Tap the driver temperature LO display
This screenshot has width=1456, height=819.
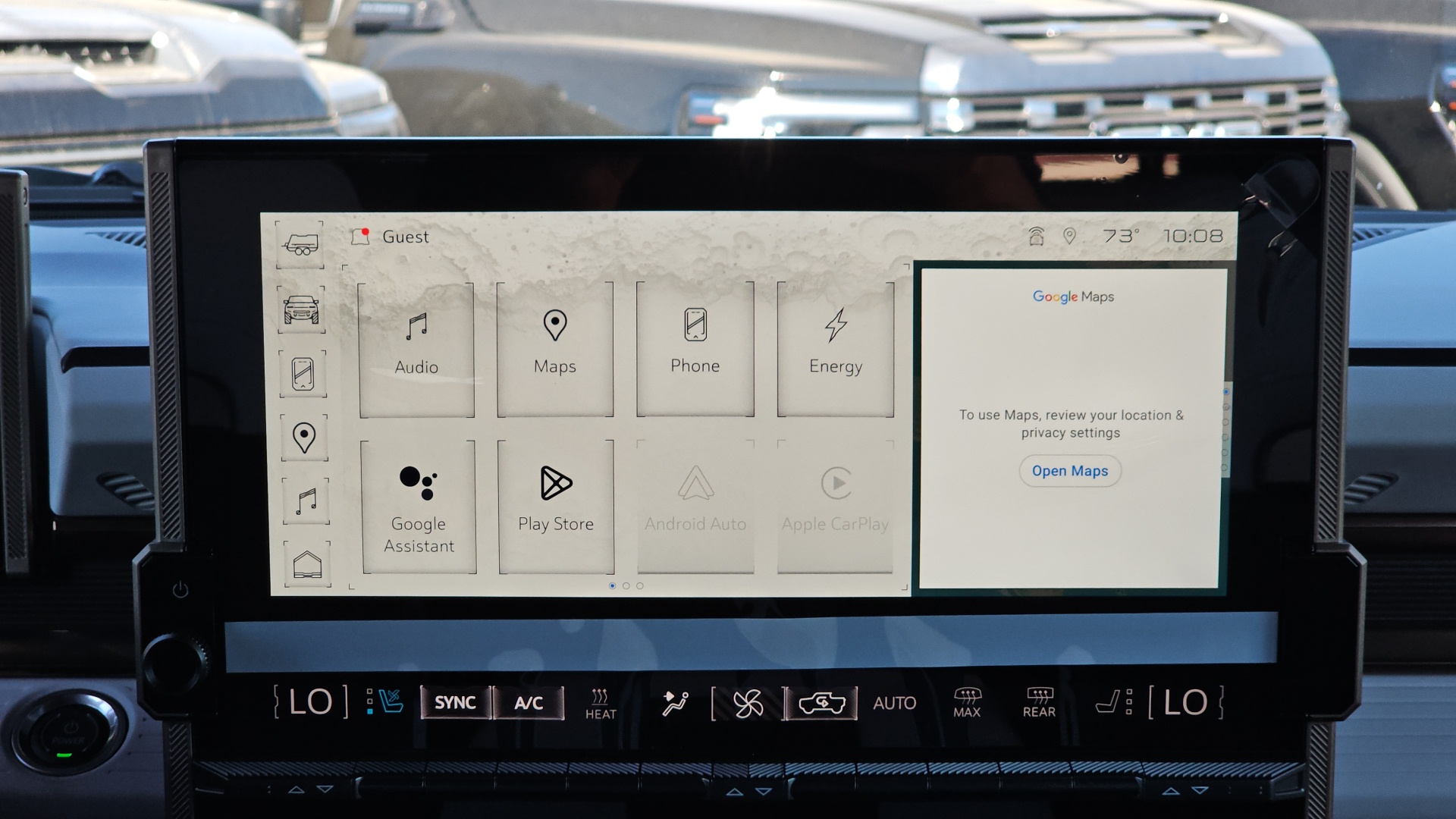(x=310, y=702)
